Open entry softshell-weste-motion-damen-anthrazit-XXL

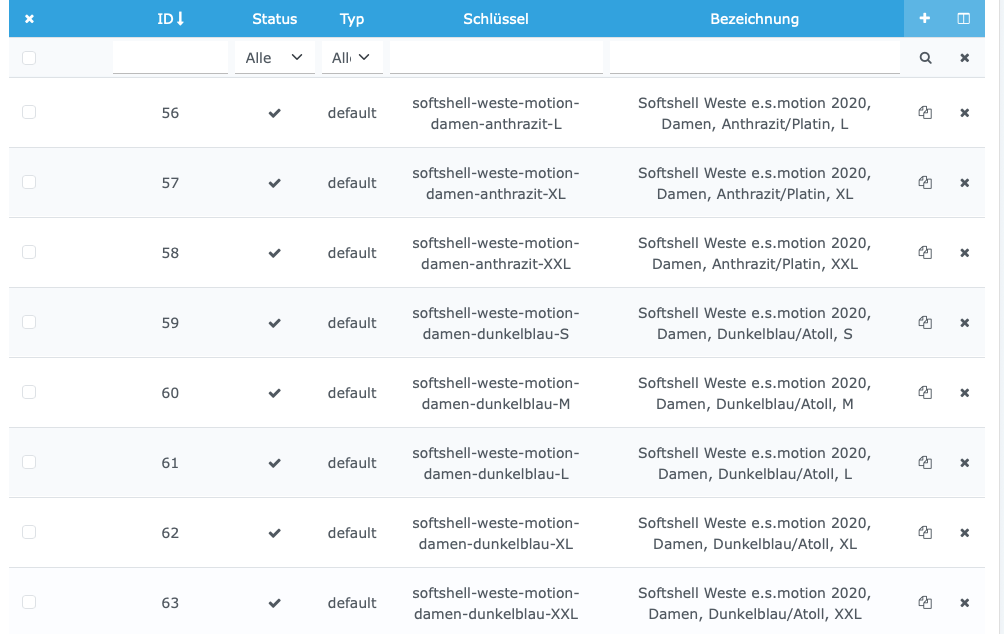point(496,253)
